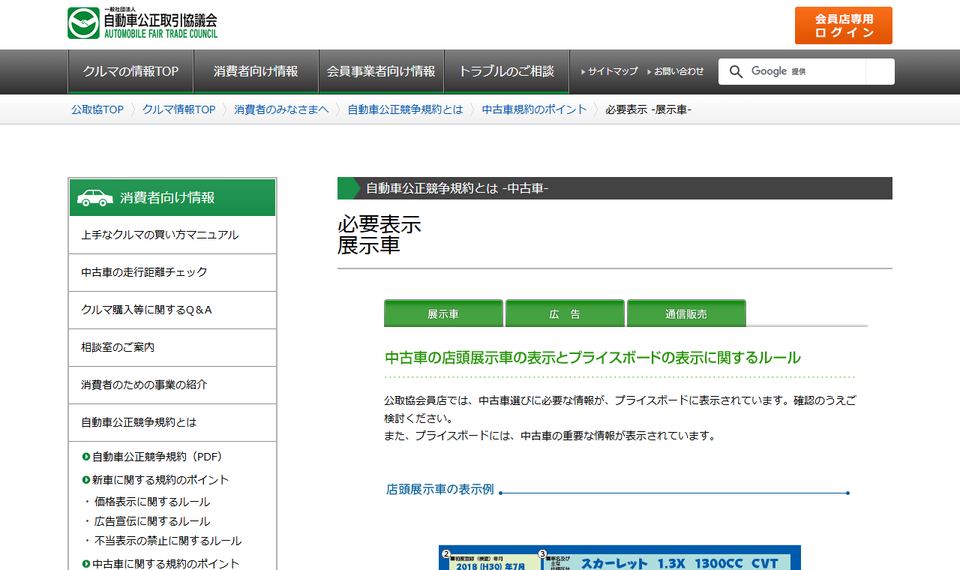Click the 店頭展示車の表示例 subheading text
The height and width of the screenshot is (570, 960).
(440, 489)
